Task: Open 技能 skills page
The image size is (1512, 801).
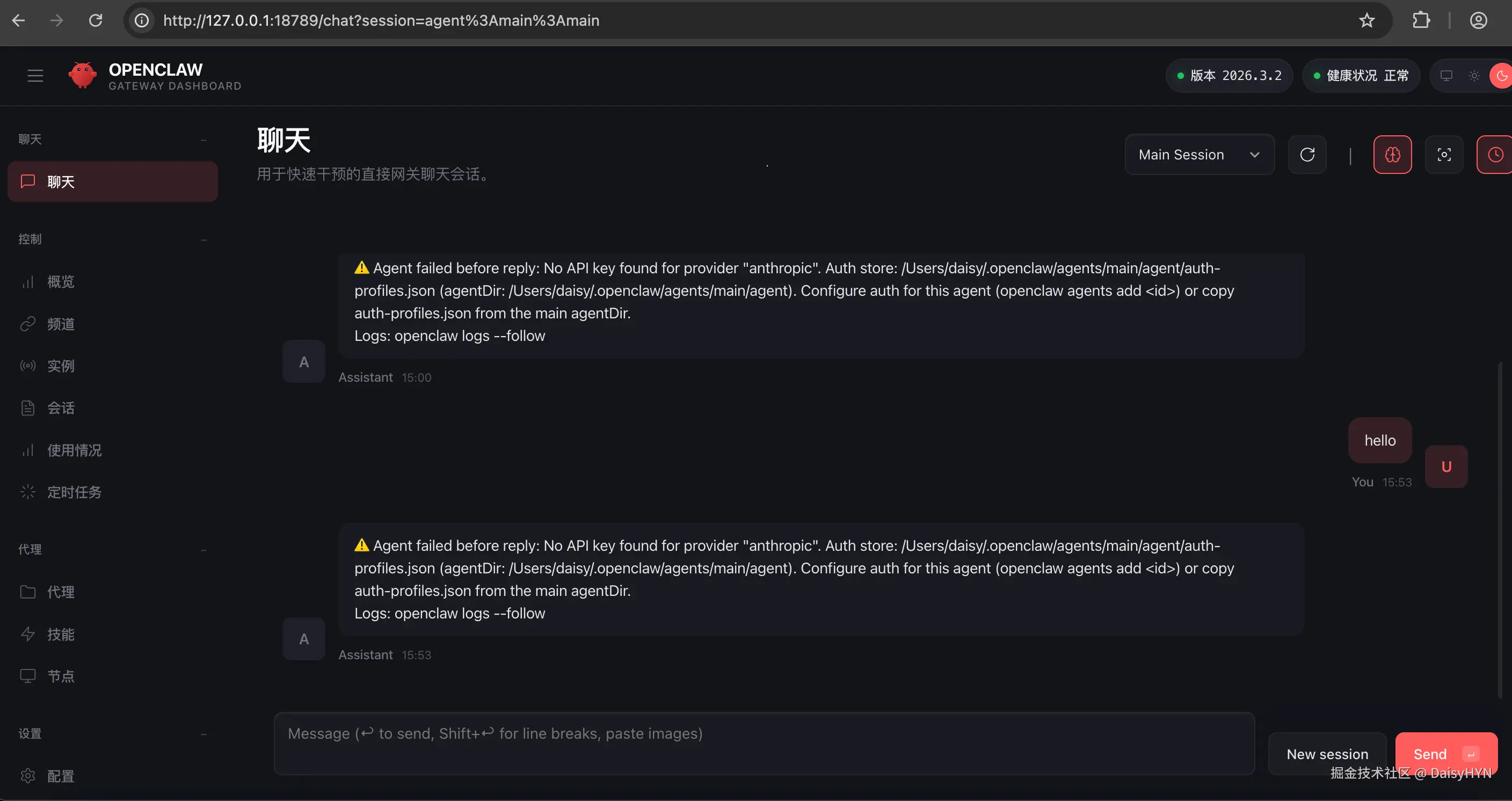Action: [61, 635]
